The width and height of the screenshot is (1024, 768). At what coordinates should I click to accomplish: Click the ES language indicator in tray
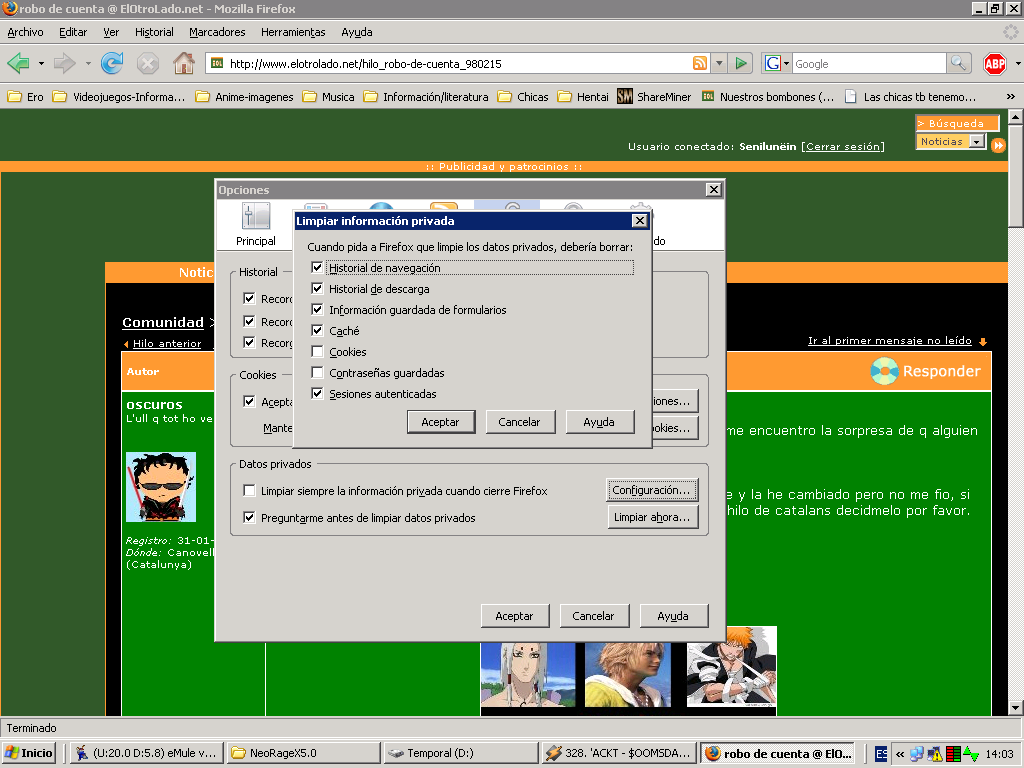pyautogui.click(x=881, y=754)
